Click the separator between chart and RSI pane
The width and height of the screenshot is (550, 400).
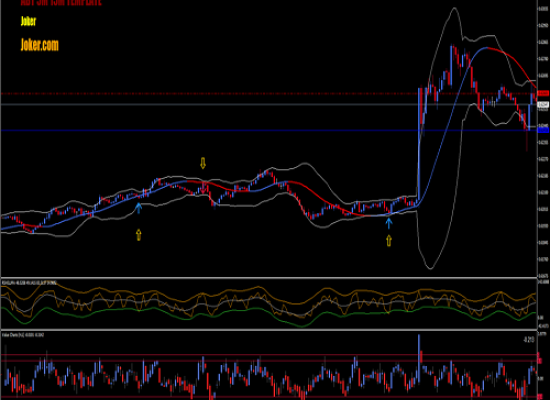[x=268, y=278]
